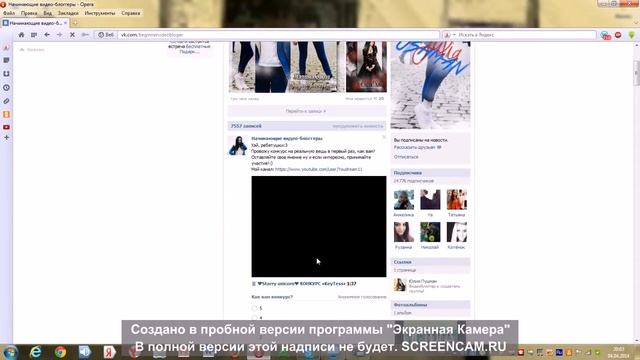640x360 pixels.
Task: Open the downloads panel in the Opera sidebar
Action: 6,74
